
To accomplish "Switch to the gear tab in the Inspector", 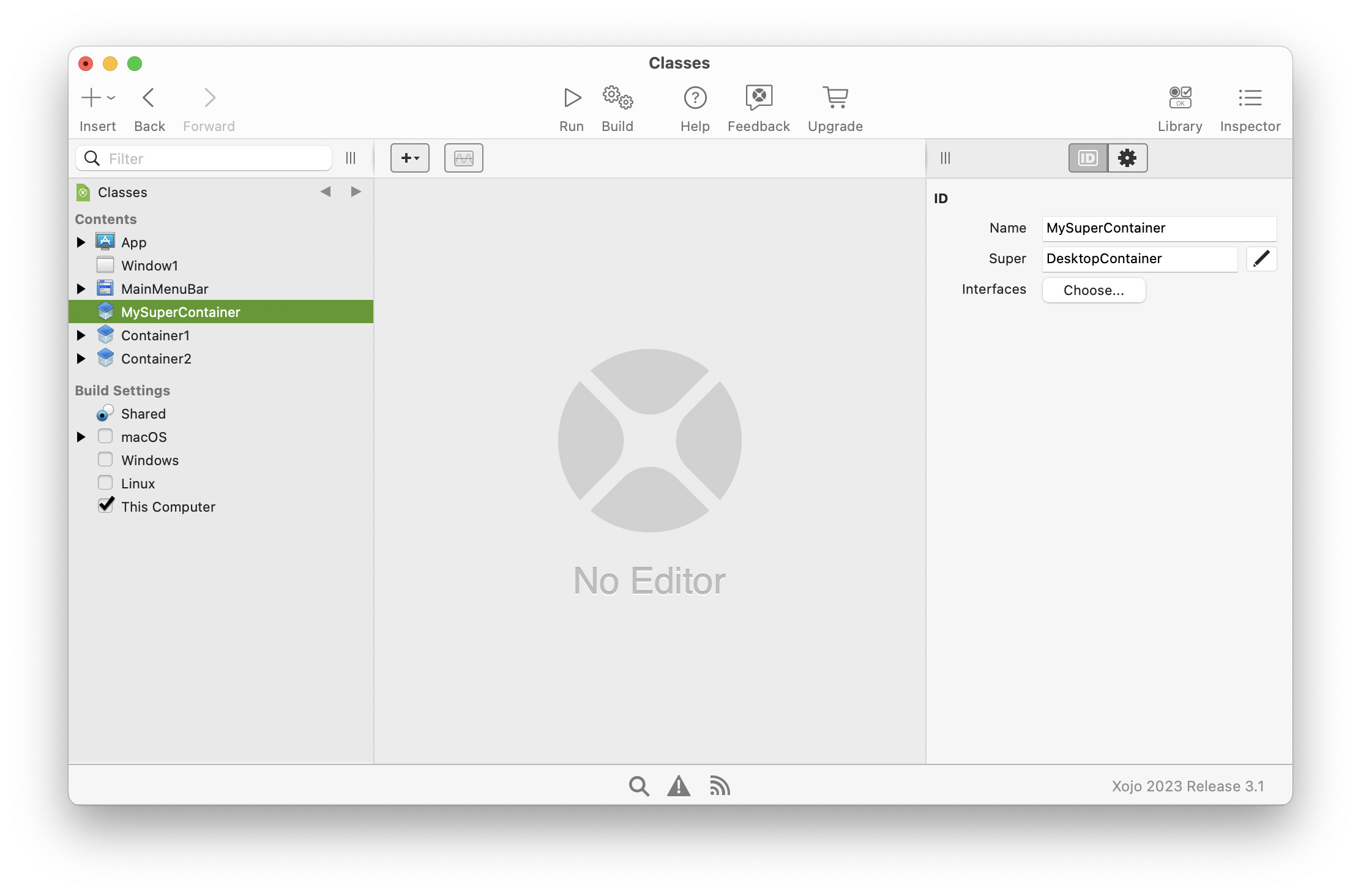I will tap(1127, 157).
